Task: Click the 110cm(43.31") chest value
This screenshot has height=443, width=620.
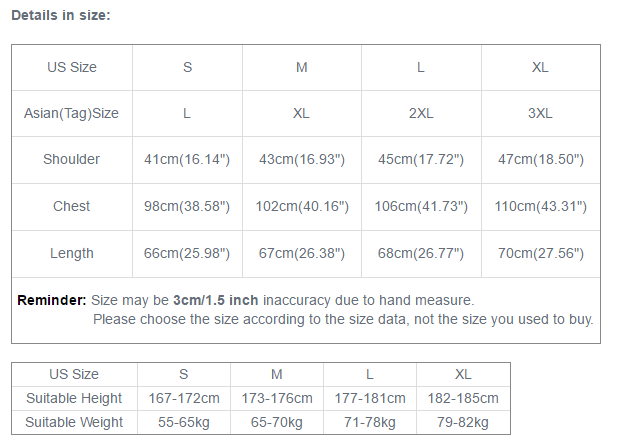Action: click(x=540, y=206)
